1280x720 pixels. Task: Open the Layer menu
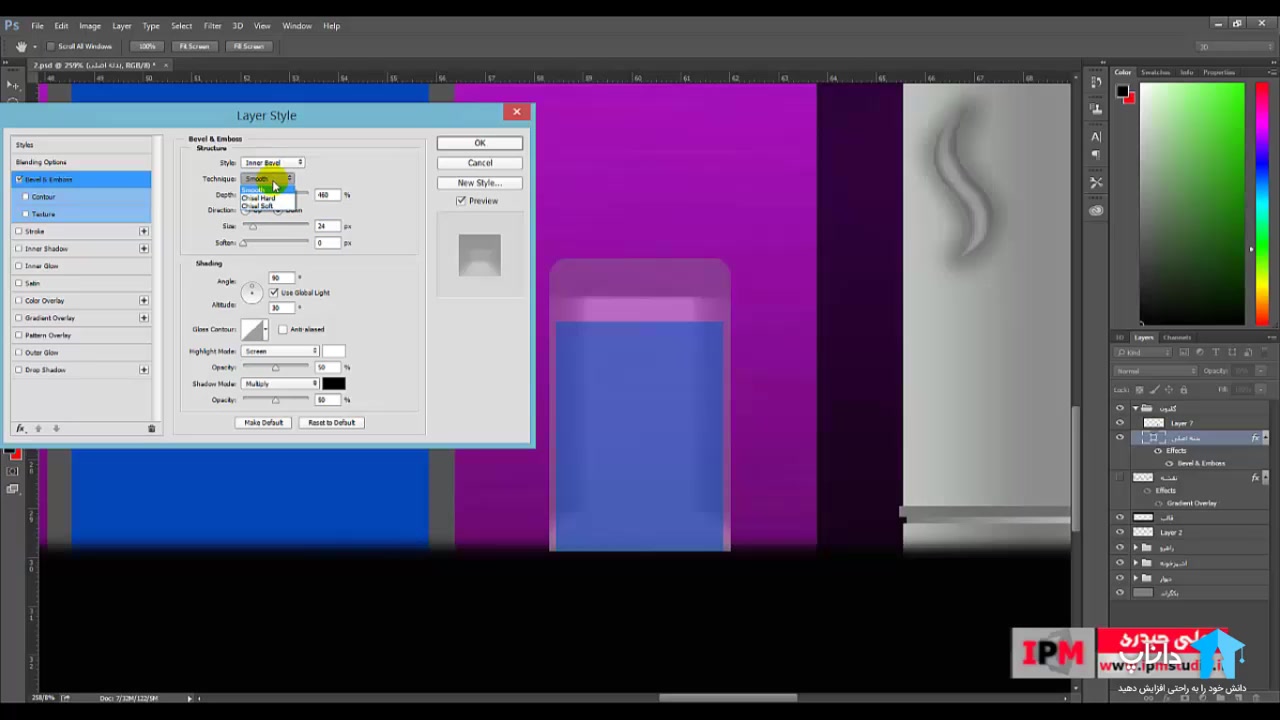click(122, 26)
